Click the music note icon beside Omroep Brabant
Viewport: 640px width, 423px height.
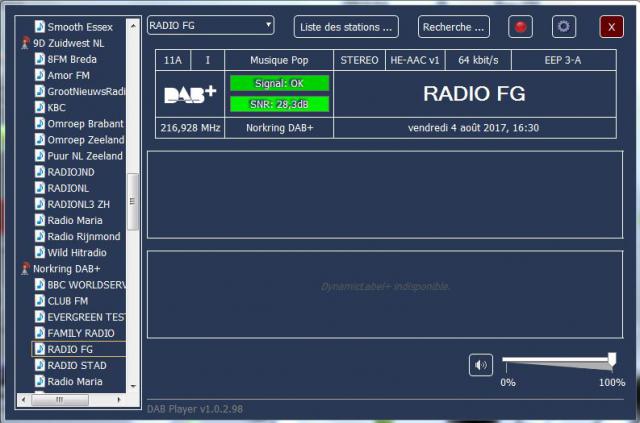pyautogui.click(x=40, y=123)
